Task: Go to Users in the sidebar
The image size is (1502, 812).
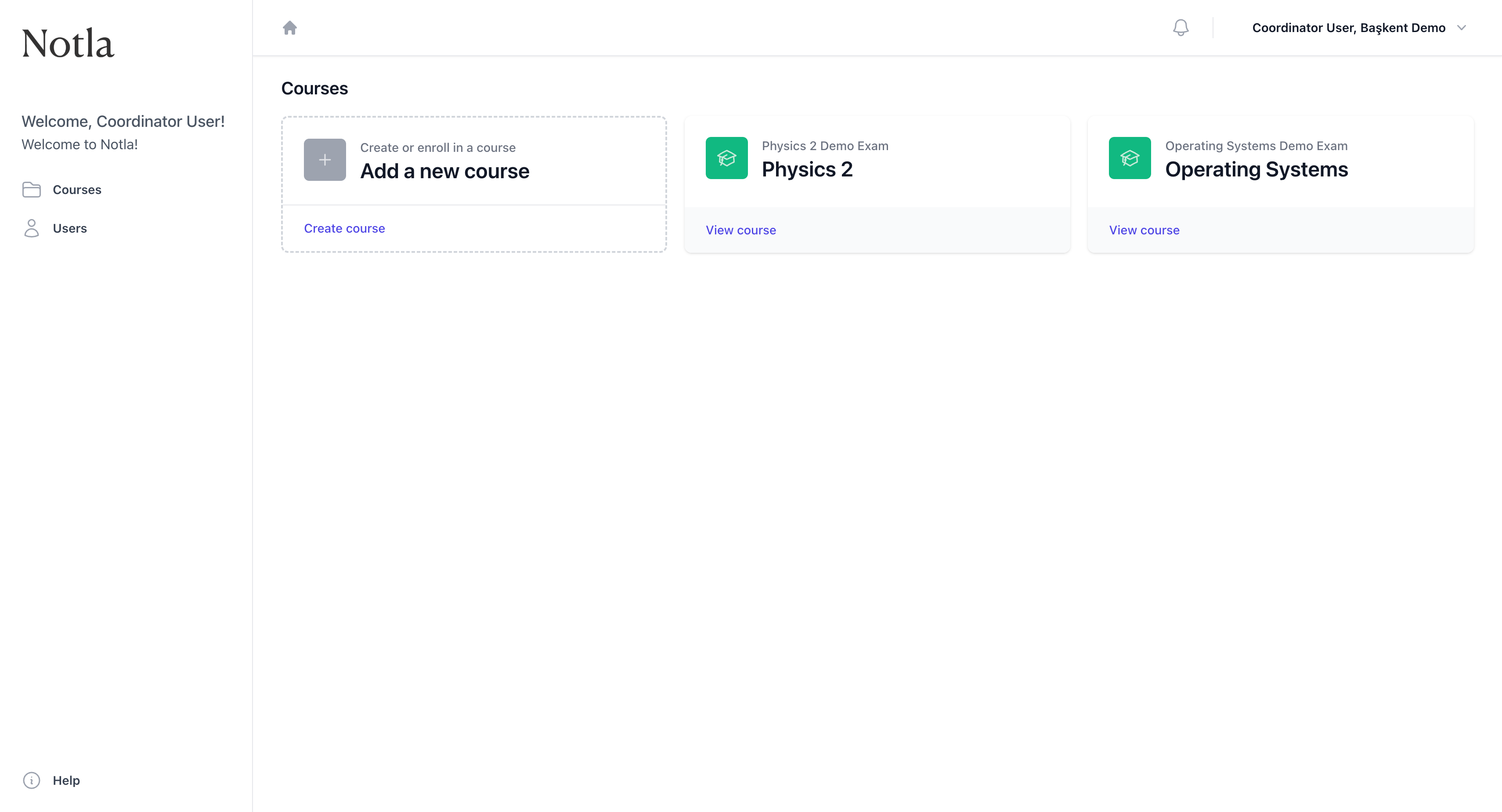Action: (x=70, y=228)
